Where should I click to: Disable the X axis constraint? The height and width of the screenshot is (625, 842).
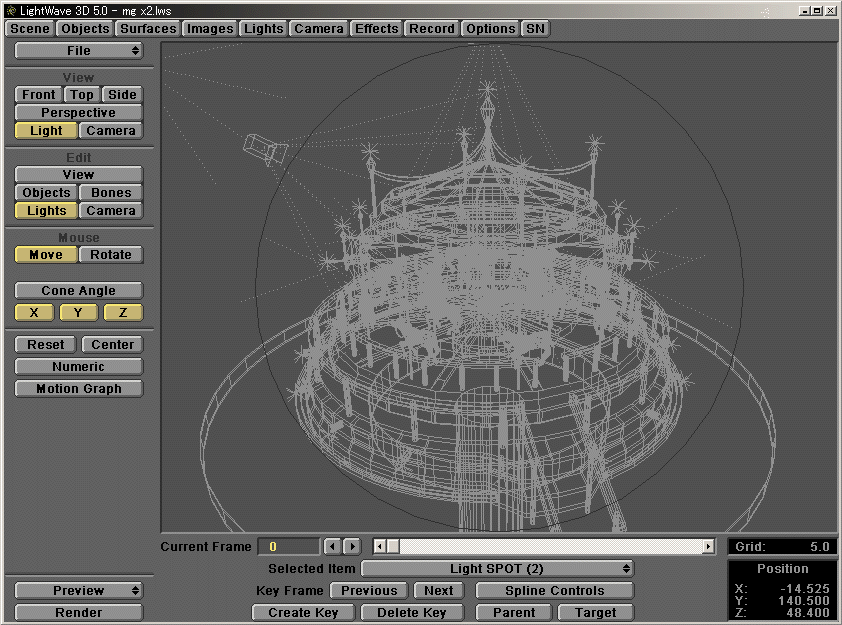coord(33,312)
